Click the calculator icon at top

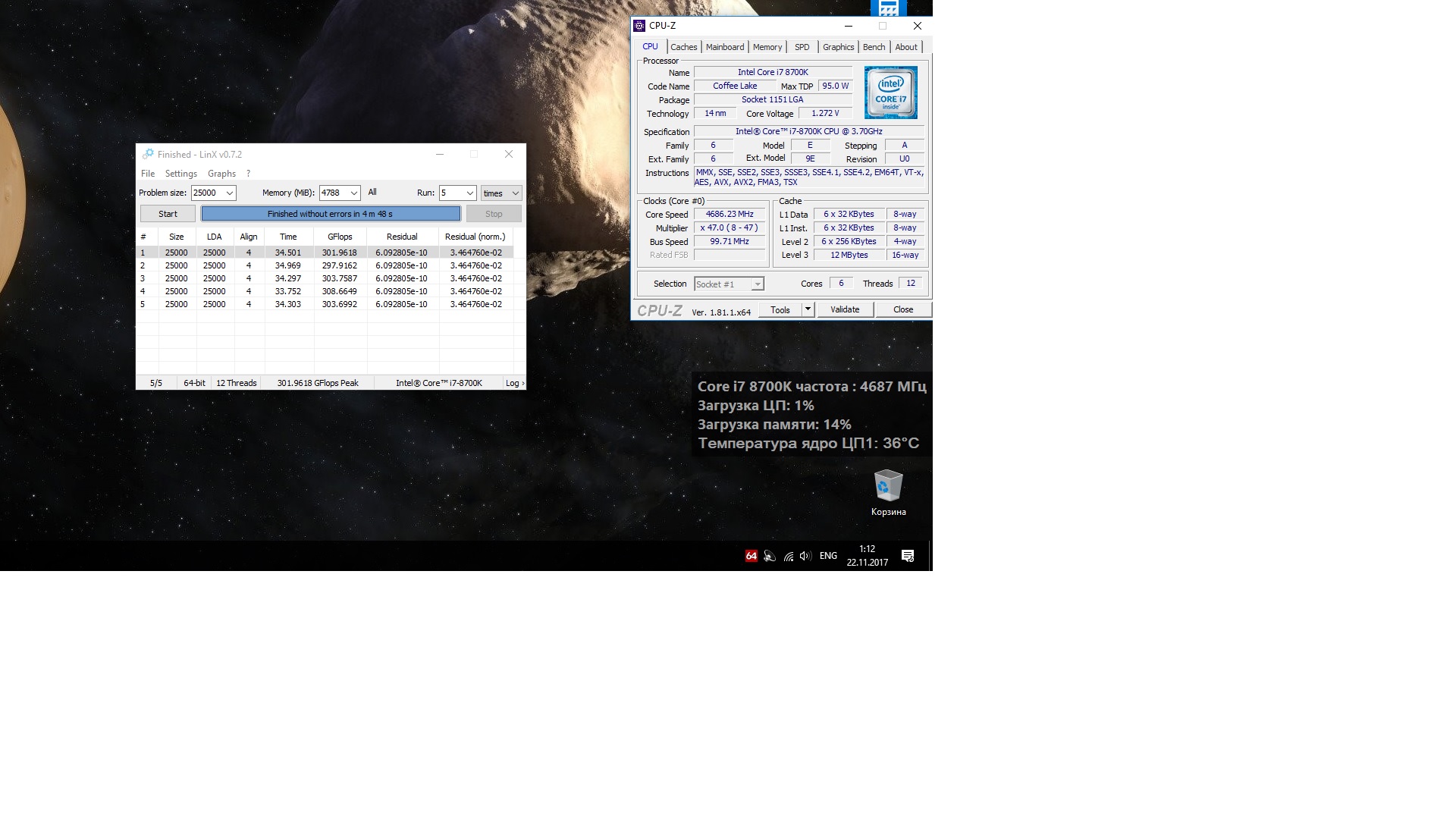(888, 8)
